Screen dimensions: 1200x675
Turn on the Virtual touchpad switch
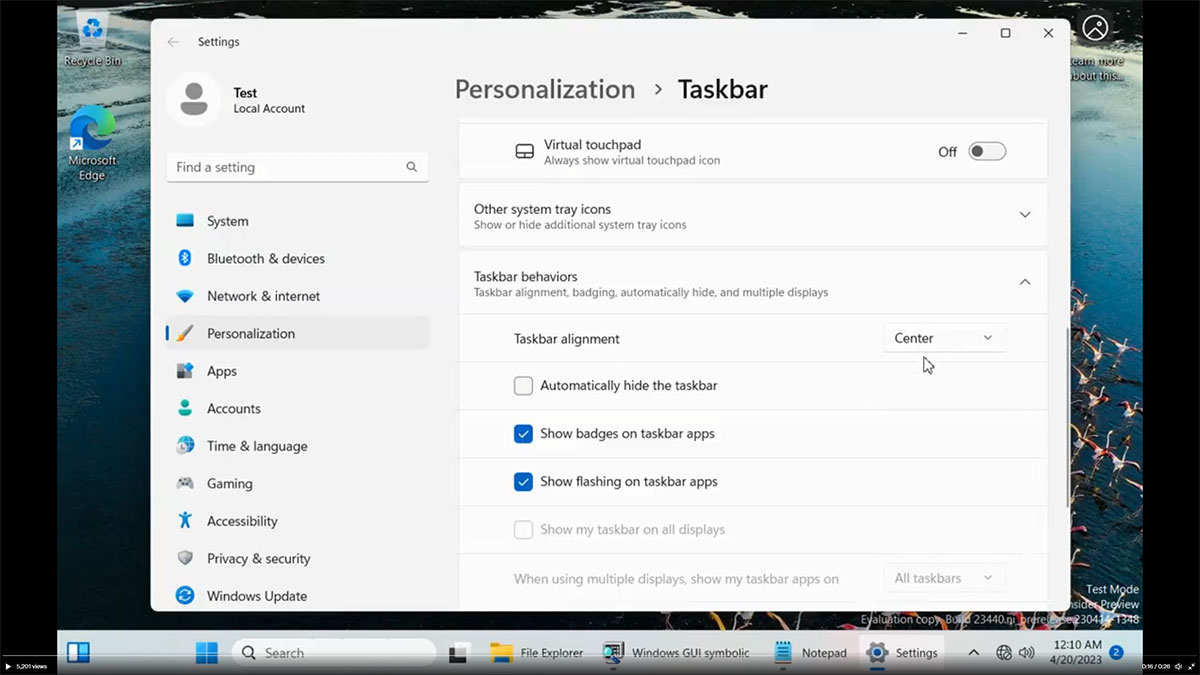coord(986,152)
